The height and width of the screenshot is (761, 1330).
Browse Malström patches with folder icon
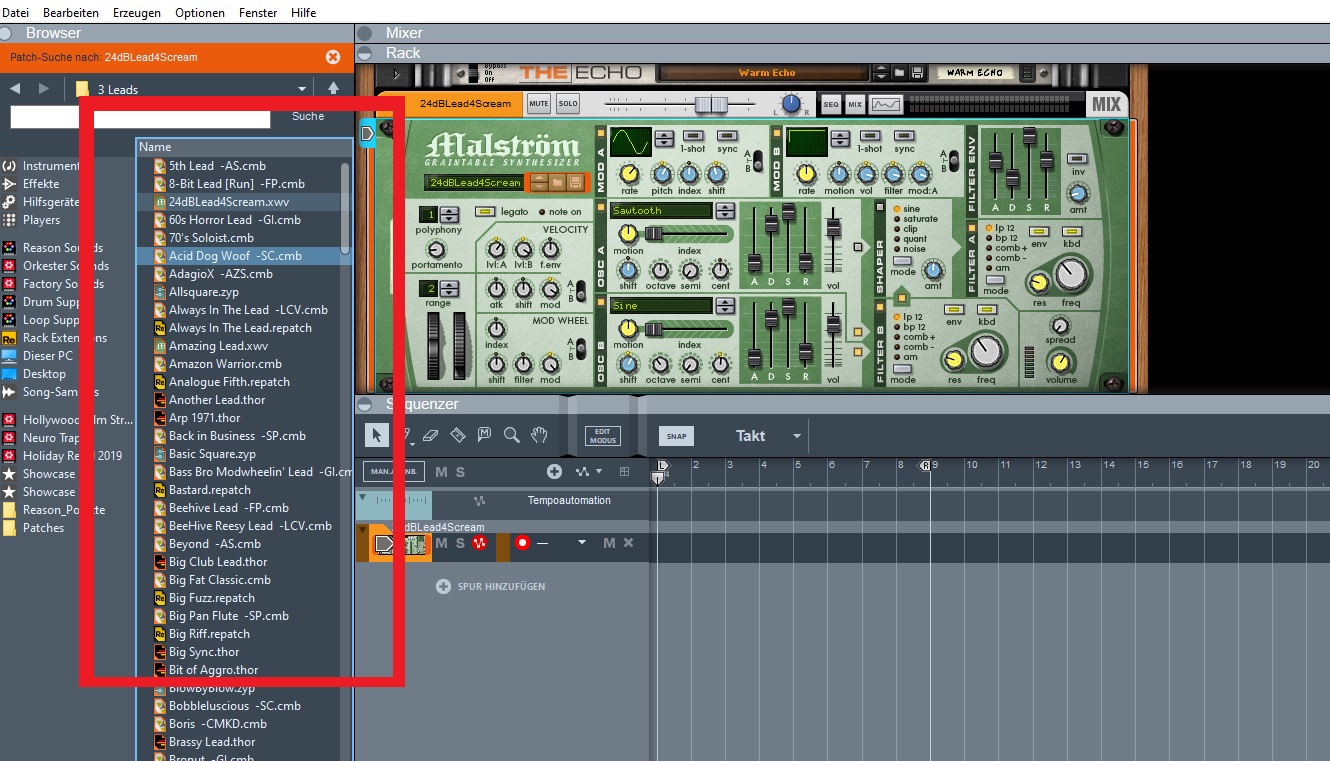tap(557, 182)
